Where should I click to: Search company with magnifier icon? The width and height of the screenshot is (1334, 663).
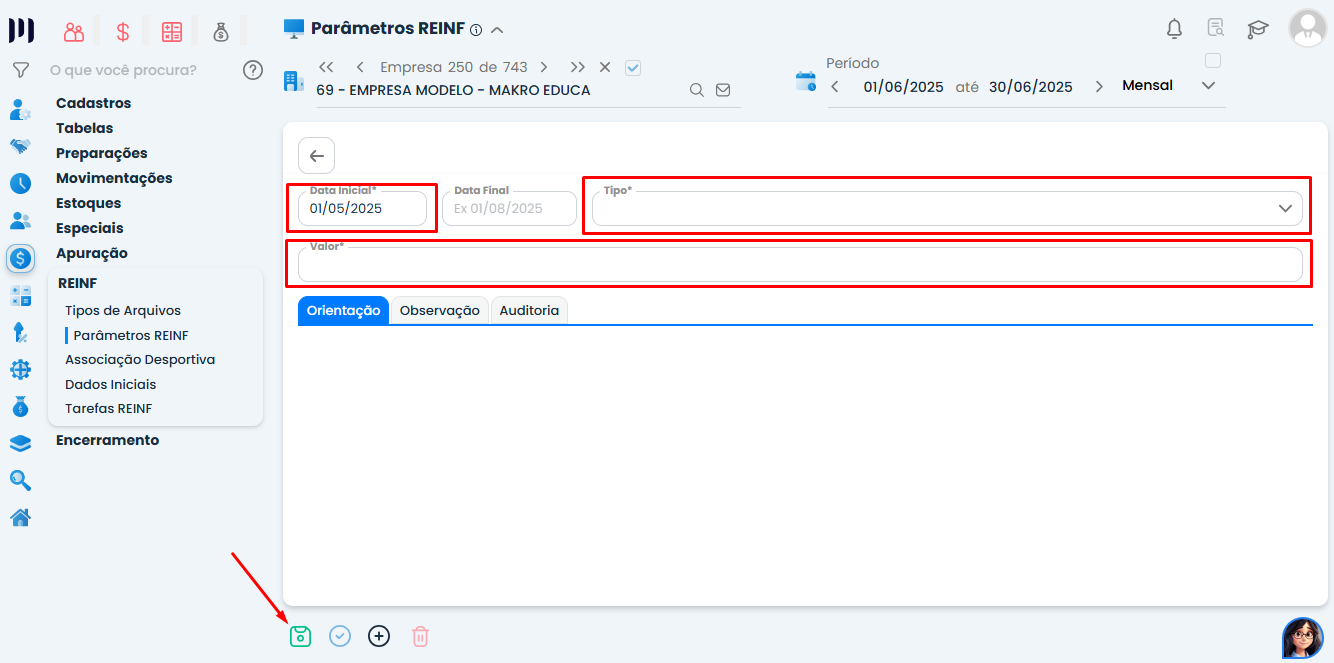pyautogui.click(x=697, y=90)
